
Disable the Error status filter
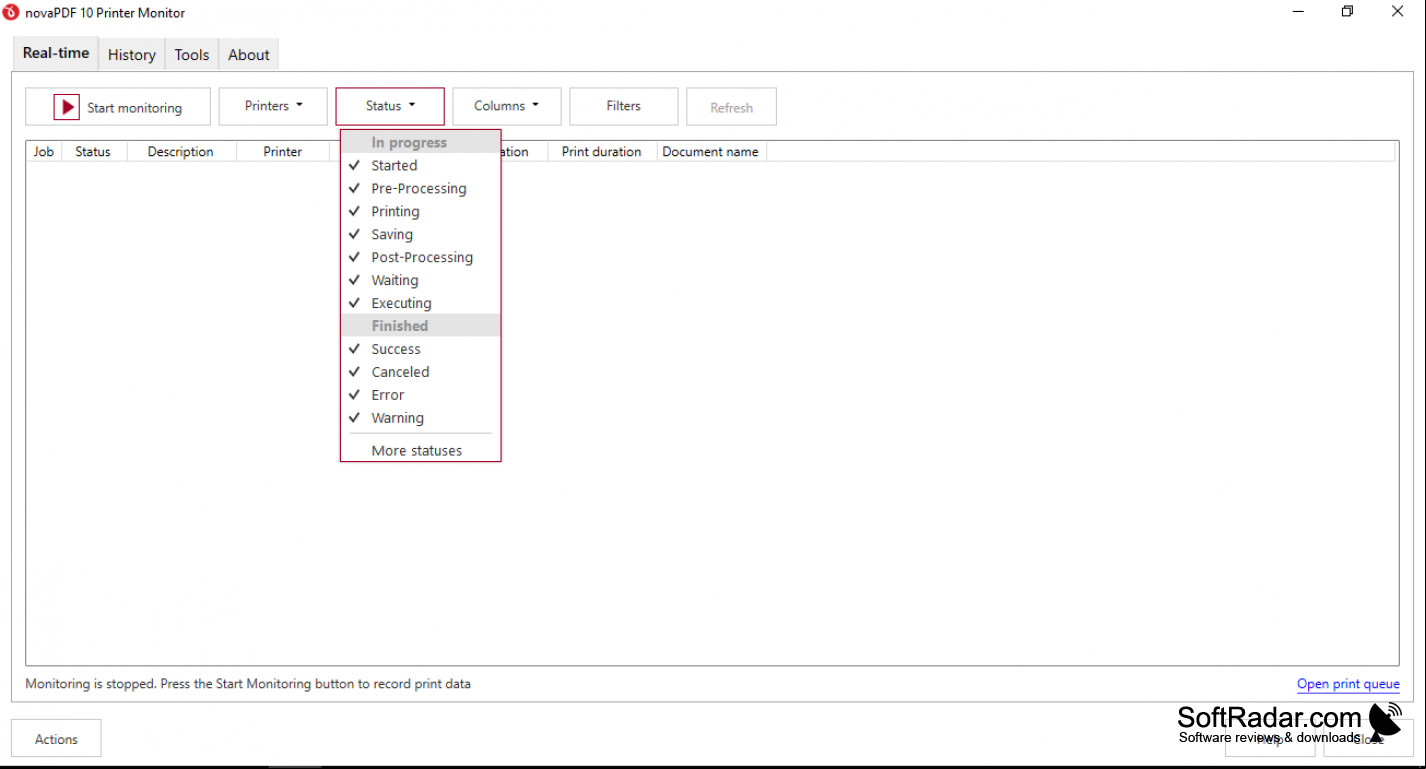420,395
